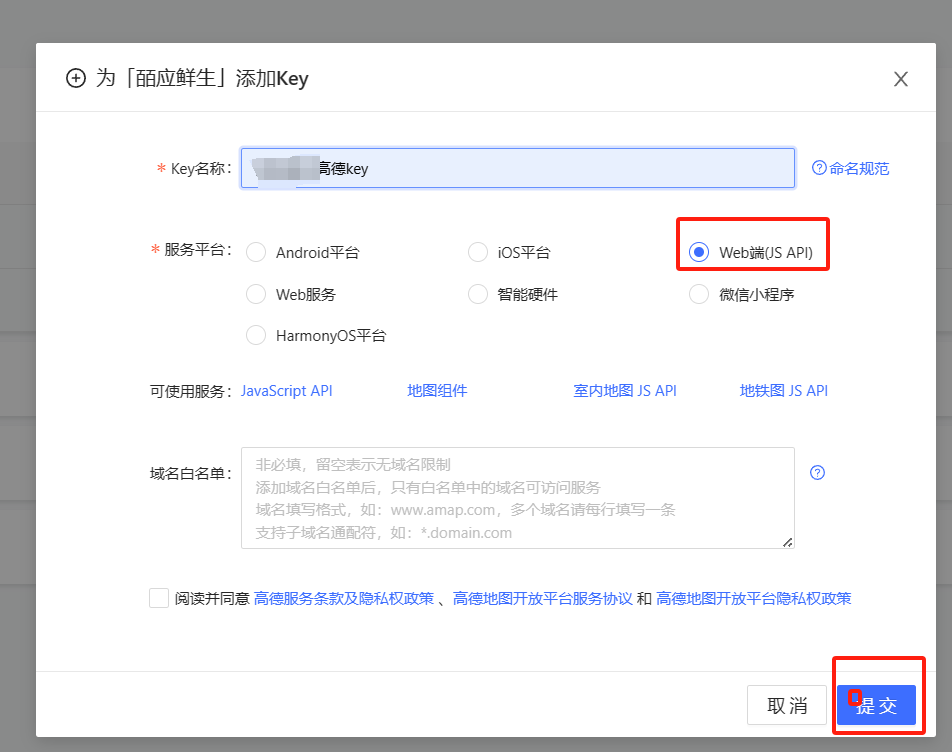Select the Android平台 service platform
952x752 pixels.
pos(256,252)
